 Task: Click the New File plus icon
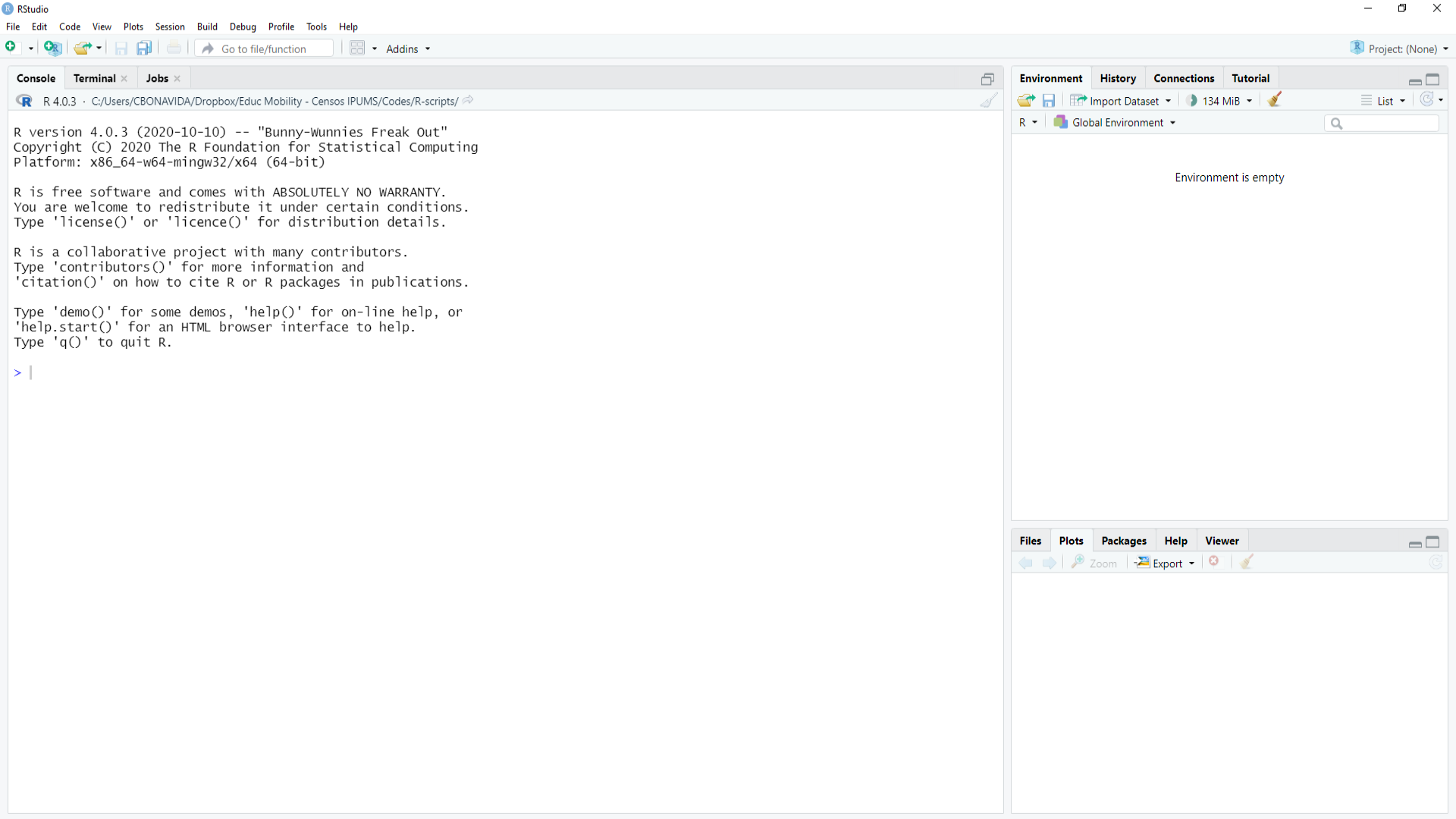11,48
